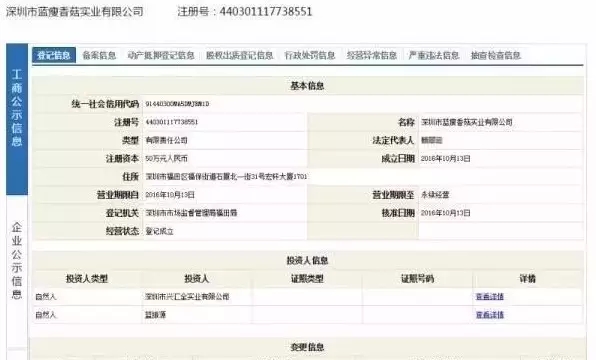Click the 成立日期 value 2016年10月13日
The width and height of the screenshot is (596, 360).
pyautogui.click(x=445, y=159)
